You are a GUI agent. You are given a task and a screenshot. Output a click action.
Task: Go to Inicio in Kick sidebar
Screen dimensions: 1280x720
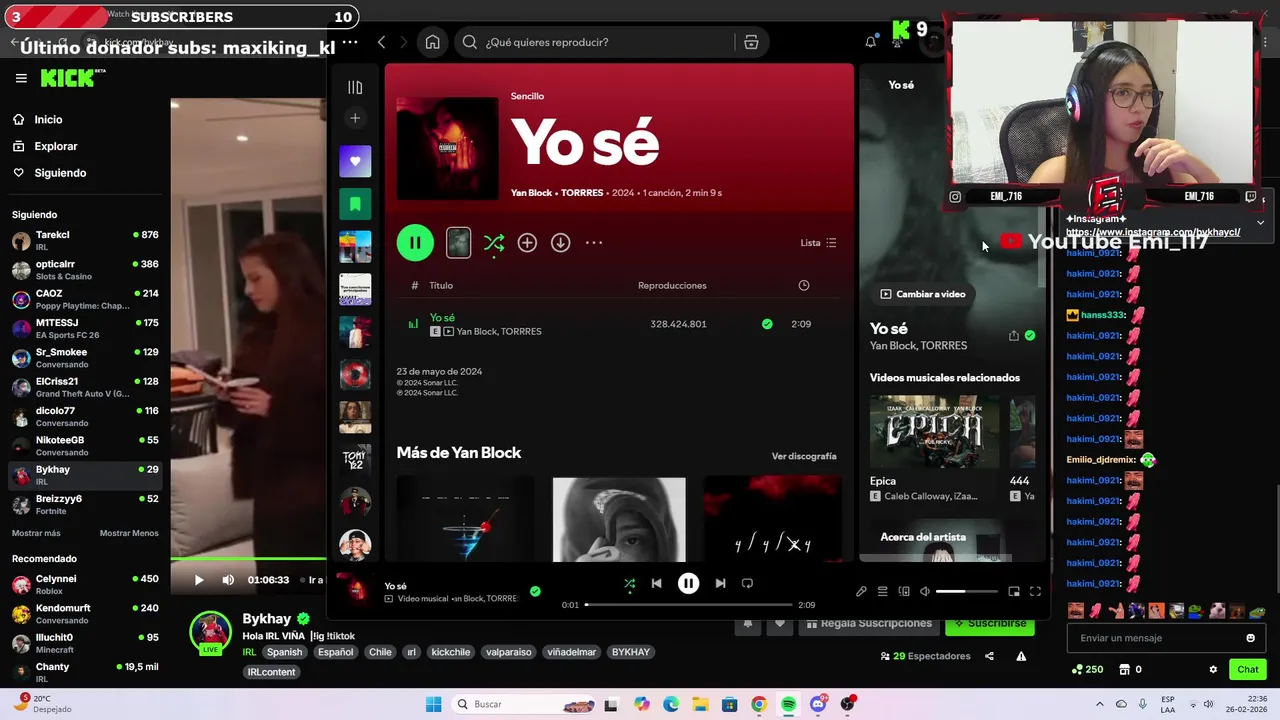click(x=48, y=119)
